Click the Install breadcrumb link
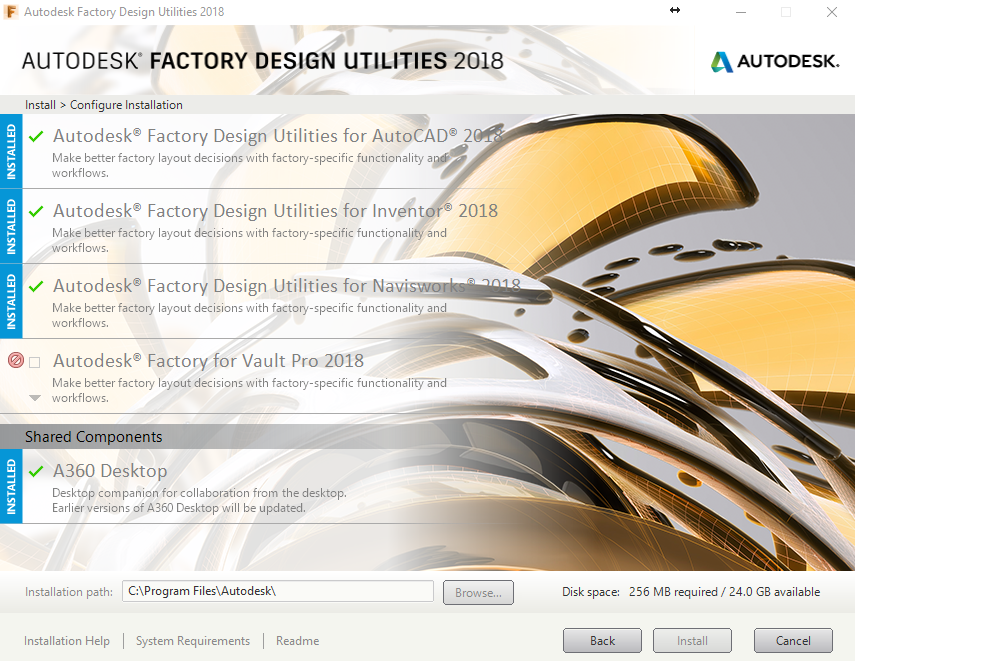1008x661 pixels. coord(40,105)
